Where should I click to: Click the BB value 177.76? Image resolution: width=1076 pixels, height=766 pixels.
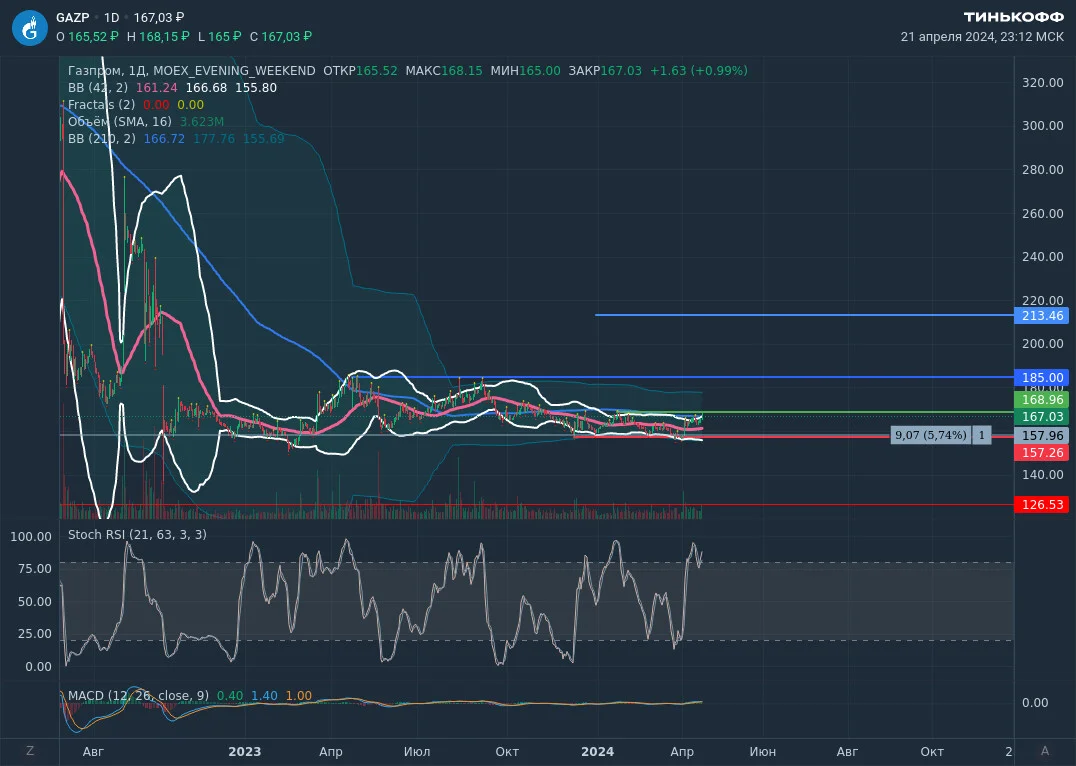[214, 139]
